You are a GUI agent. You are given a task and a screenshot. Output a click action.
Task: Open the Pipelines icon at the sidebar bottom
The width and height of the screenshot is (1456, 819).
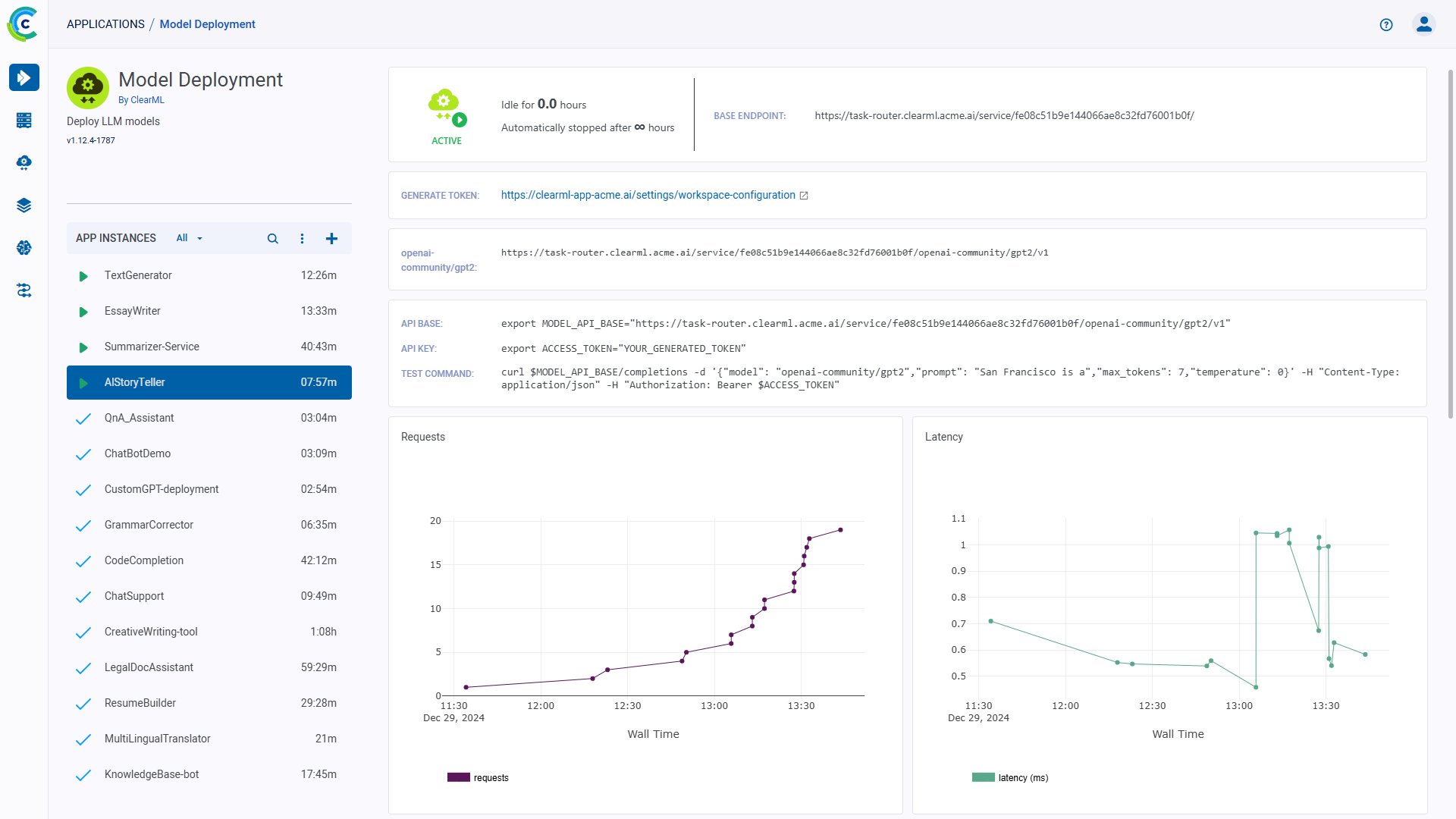[24, 290]
